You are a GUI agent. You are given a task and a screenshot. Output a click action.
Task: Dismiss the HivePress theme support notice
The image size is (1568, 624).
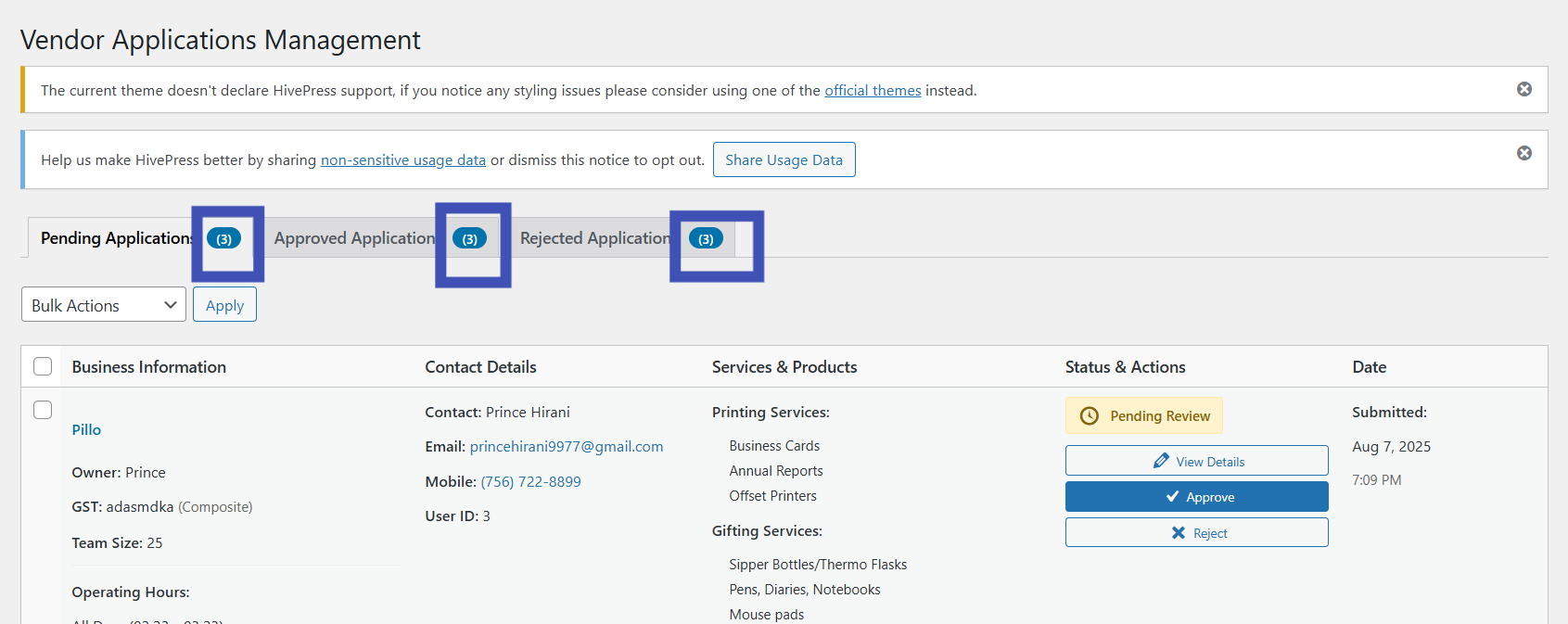click(1523, 89)
